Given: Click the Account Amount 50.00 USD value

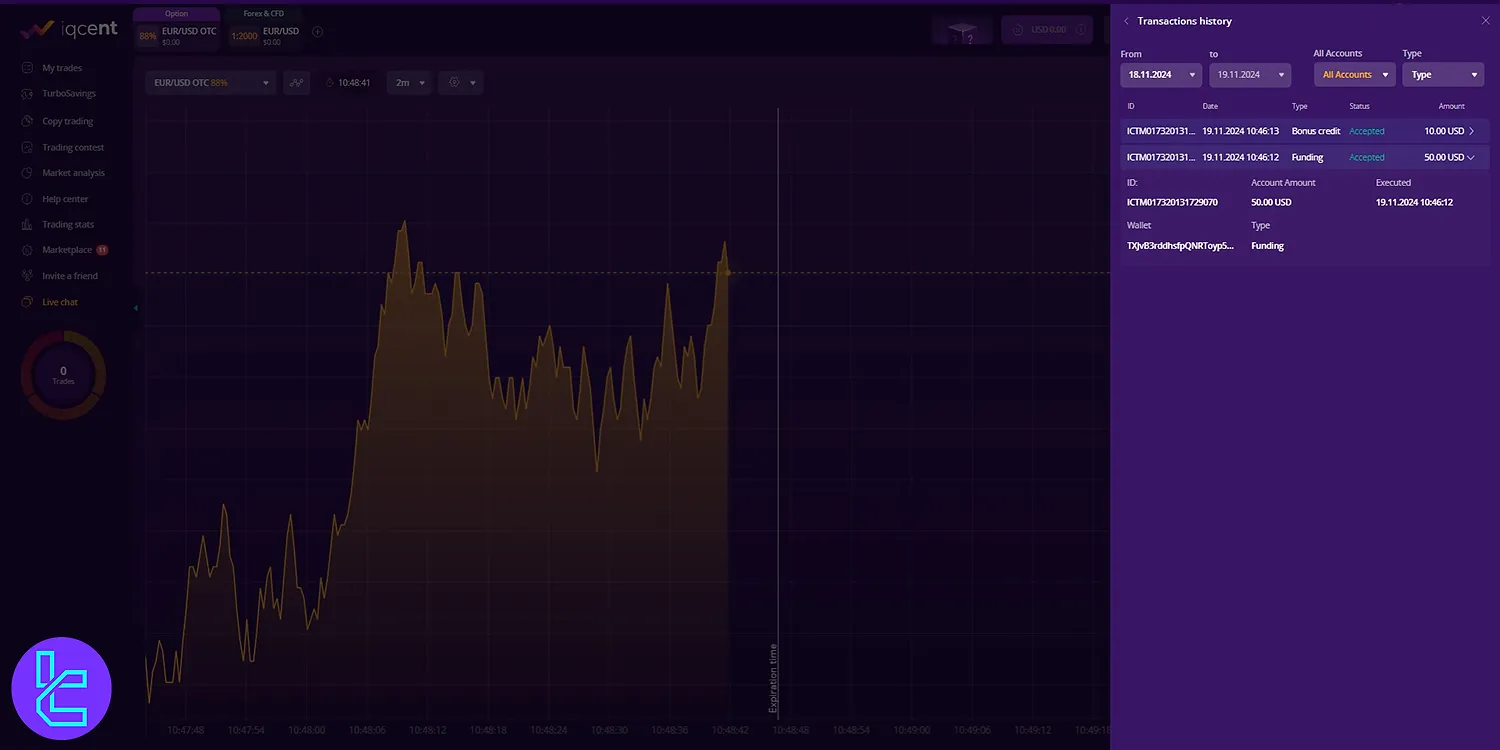Looking at the screenshot, I should 1271,202.
